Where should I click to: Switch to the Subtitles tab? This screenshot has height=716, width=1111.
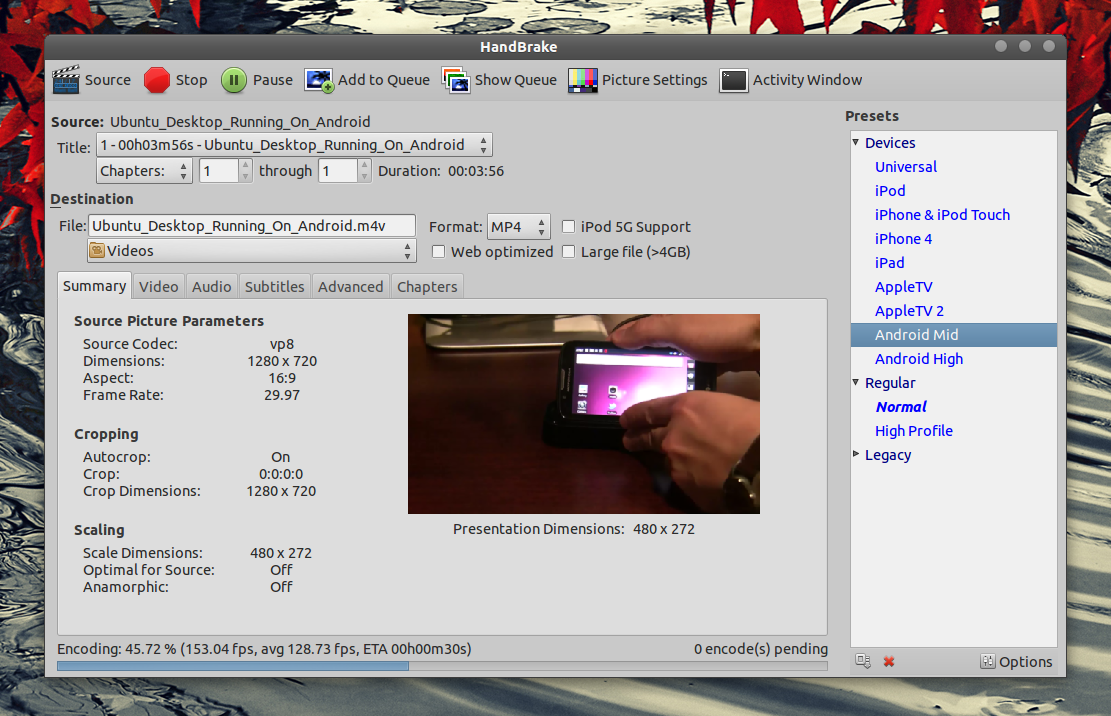click(x=275, y=286)
